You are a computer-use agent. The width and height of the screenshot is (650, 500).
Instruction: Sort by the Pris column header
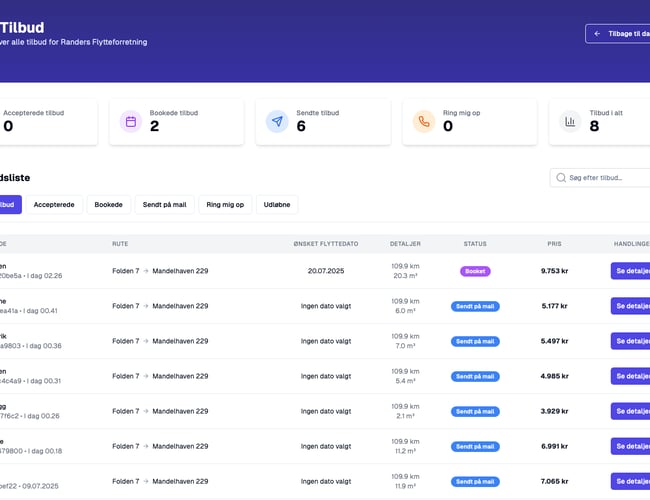point(554,244)
